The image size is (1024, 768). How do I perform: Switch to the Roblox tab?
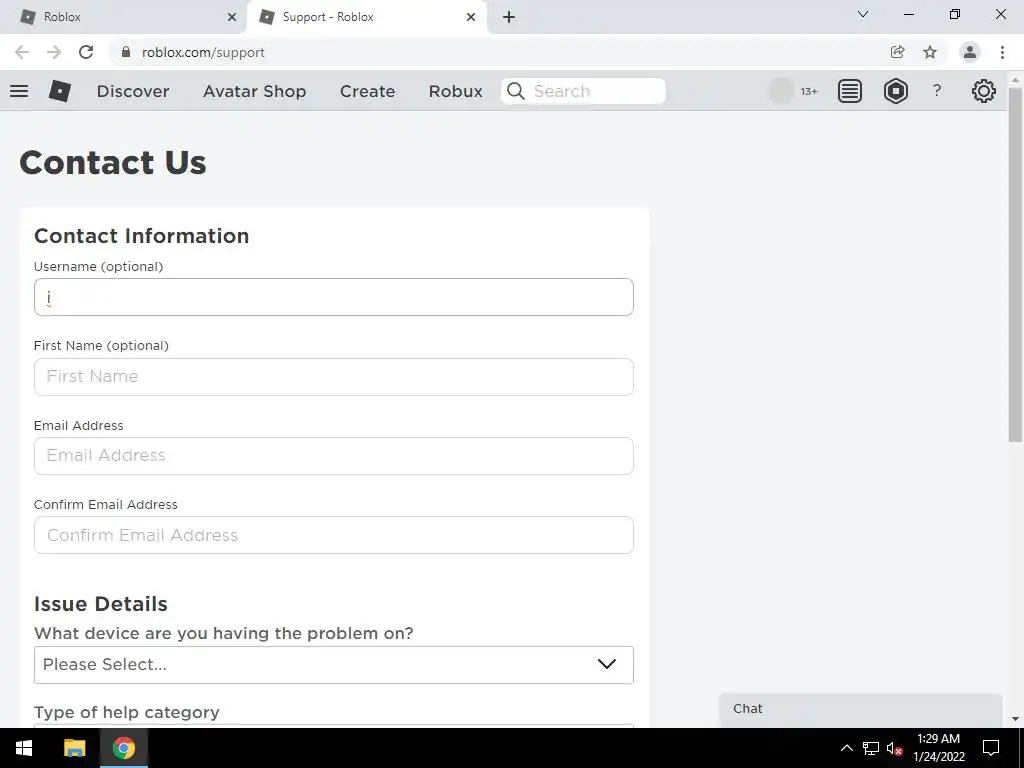[124, 17]
